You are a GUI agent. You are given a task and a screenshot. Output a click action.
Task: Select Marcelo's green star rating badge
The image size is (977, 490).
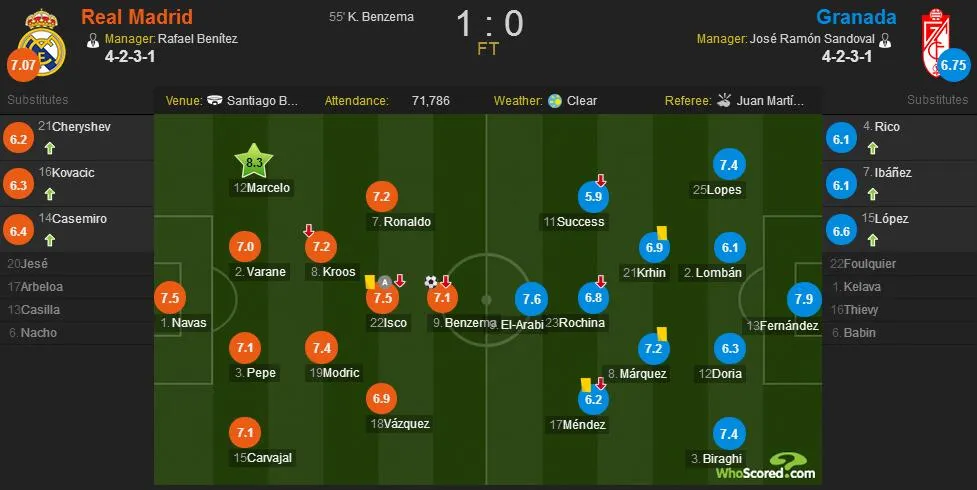coord(254,162)
